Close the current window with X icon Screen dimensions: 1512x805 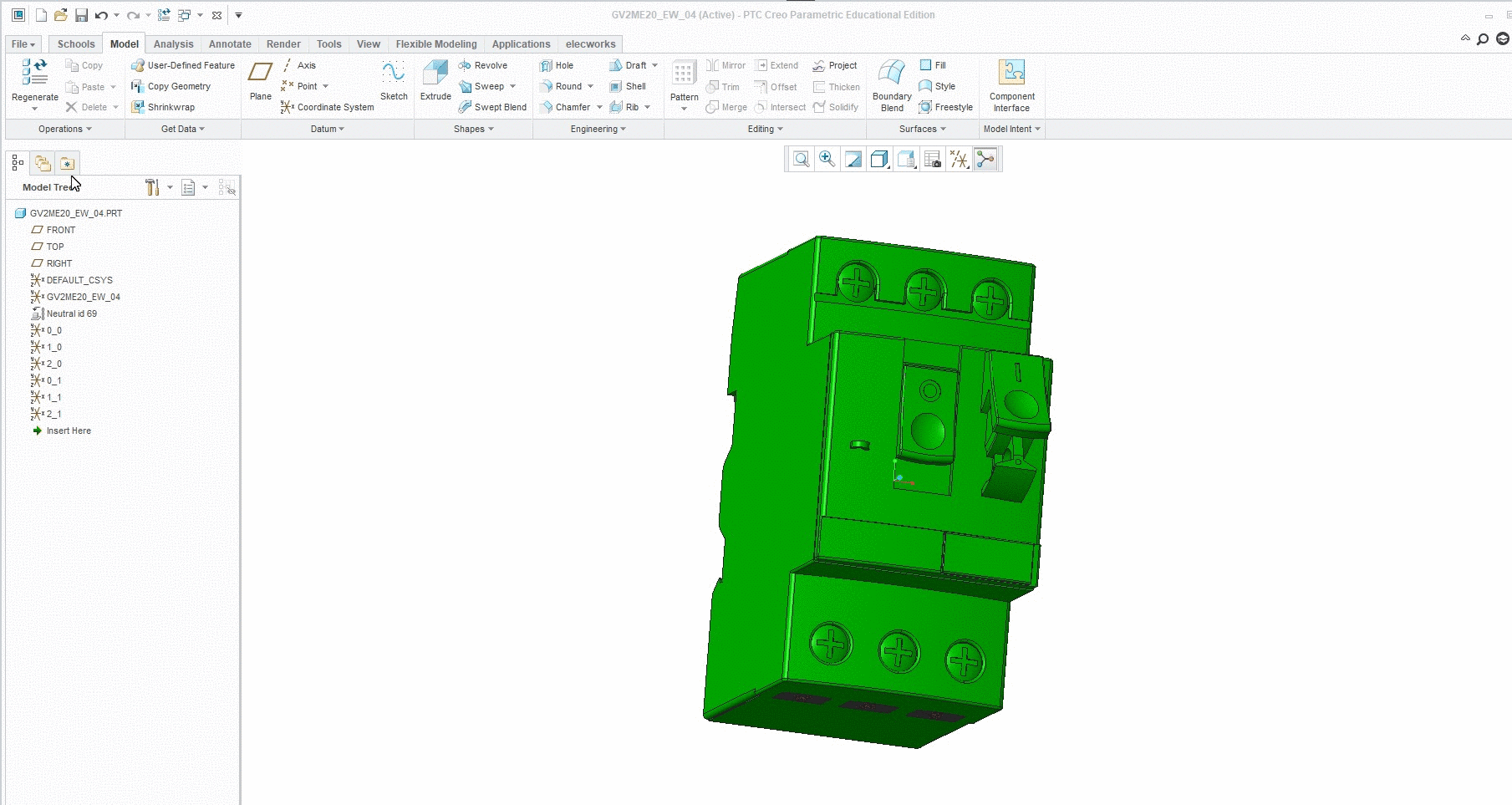216,15
